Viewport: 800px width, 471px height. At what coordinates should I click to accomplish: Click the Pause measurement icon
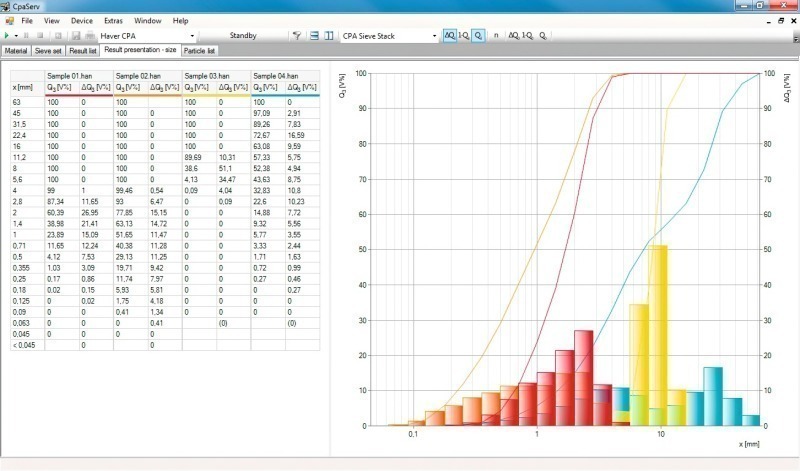click(27, 36)
